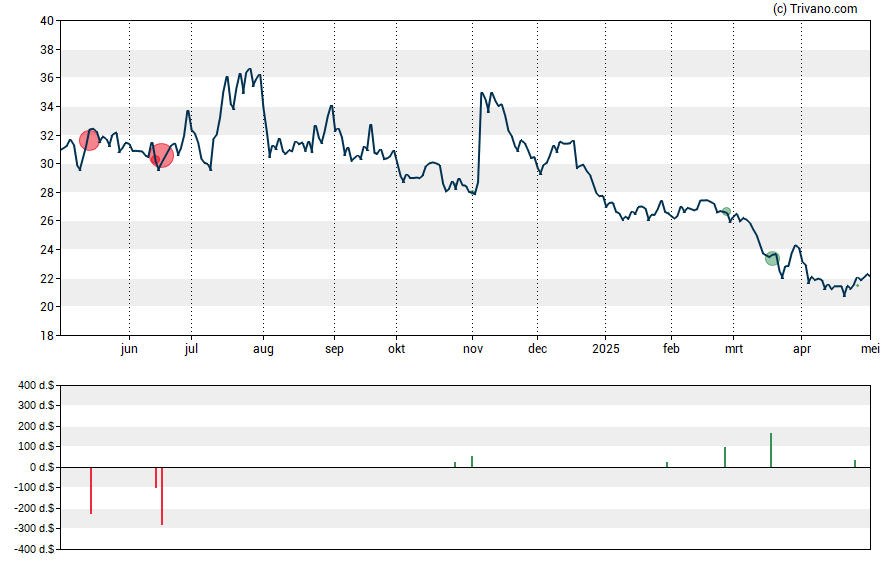
Task: Click the tall red bar near -280 d.$
Action: tap(162, 496)
